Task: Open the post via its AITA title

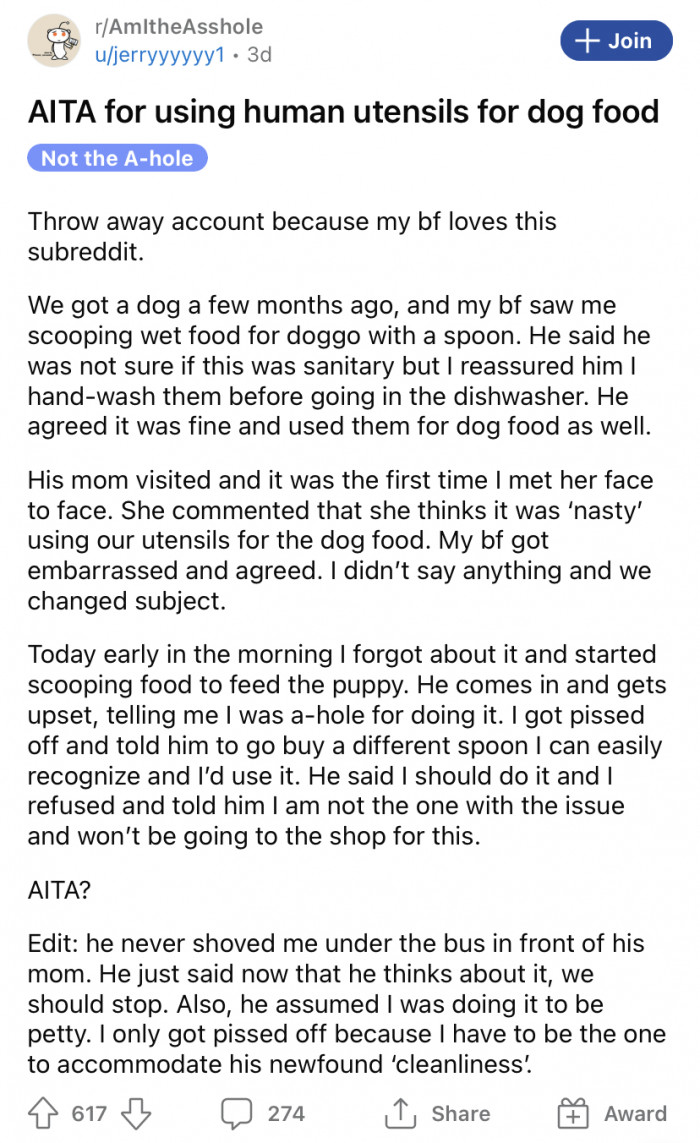Action: point(344,111)
